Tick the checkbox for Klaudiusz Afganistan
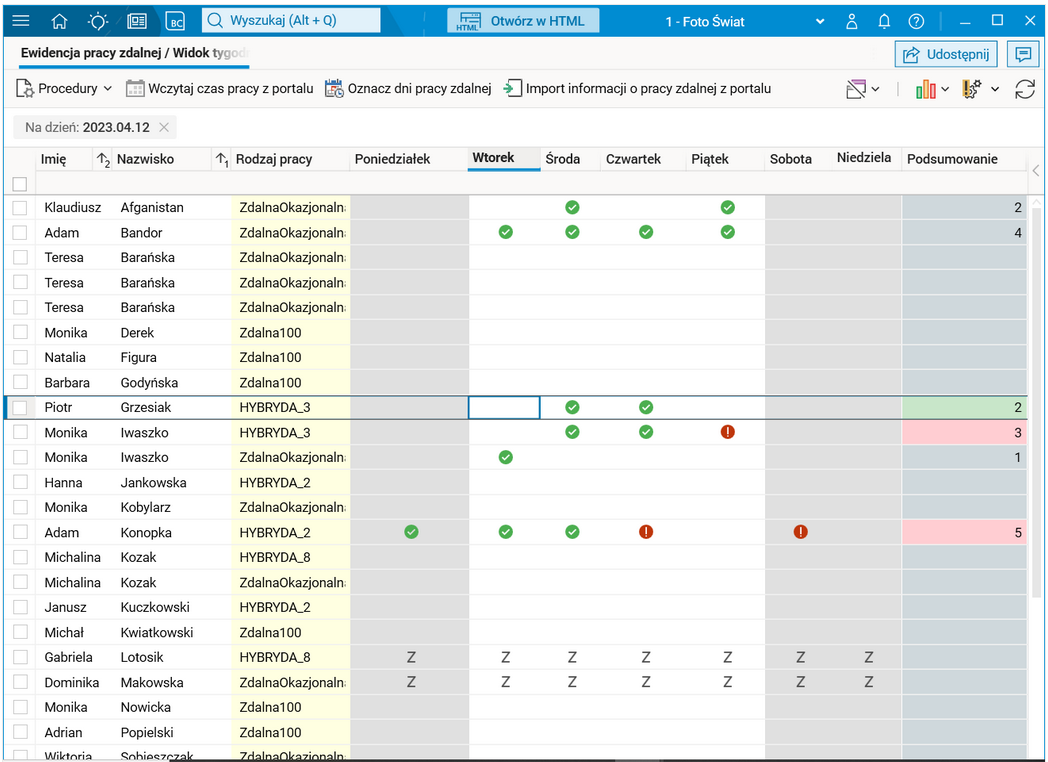This screenshot has width=1048, height=762. point(20,208)
